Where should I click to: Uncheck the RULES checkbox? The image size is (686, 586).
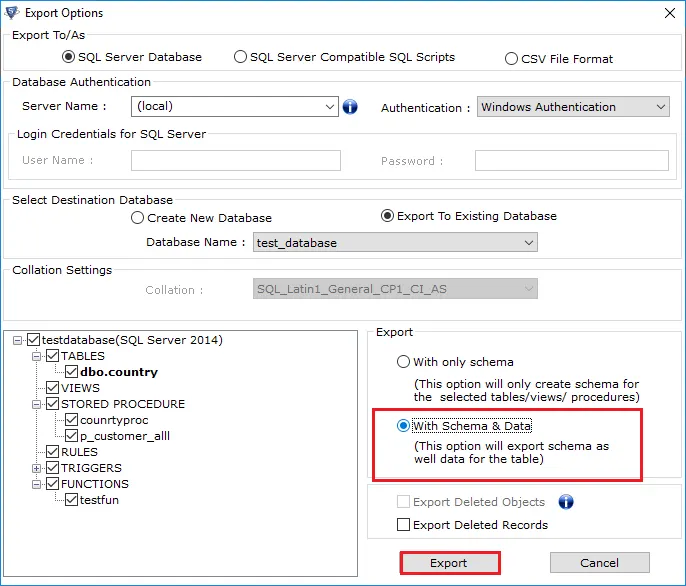(52, 452)
